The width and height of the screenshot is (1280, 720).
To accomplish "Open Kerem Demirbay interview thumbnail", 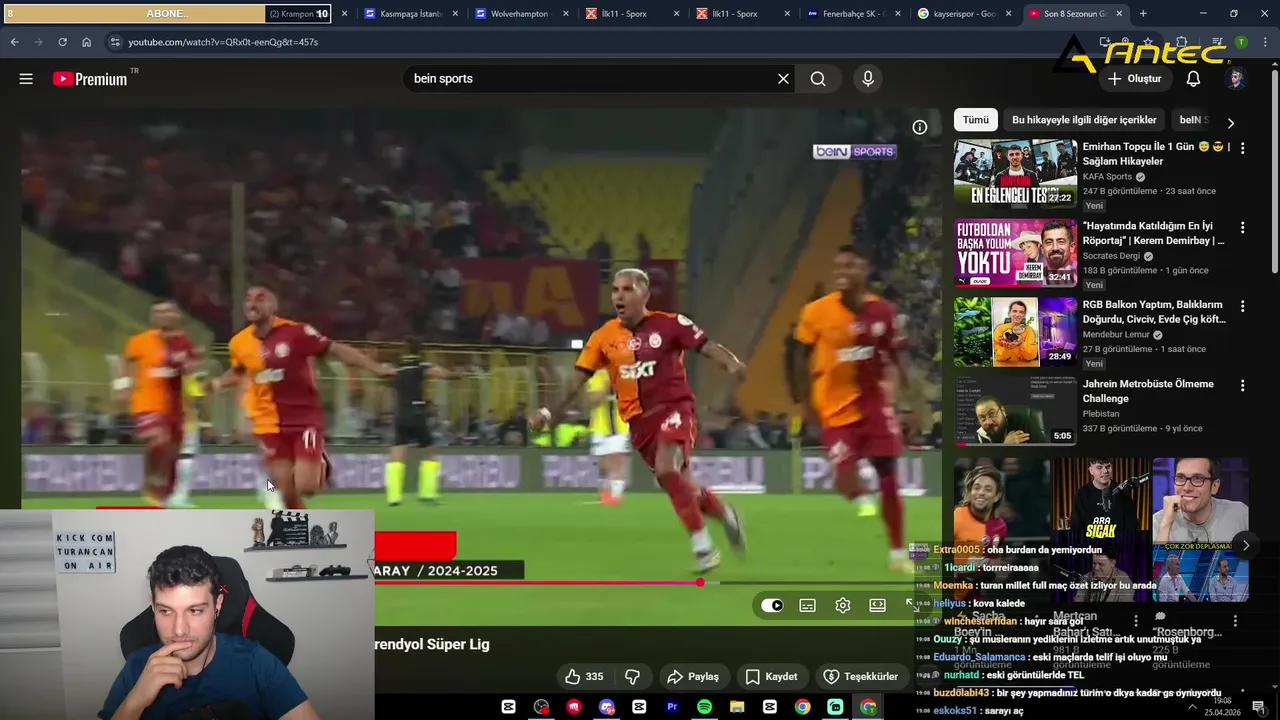I will (1015, 252).
